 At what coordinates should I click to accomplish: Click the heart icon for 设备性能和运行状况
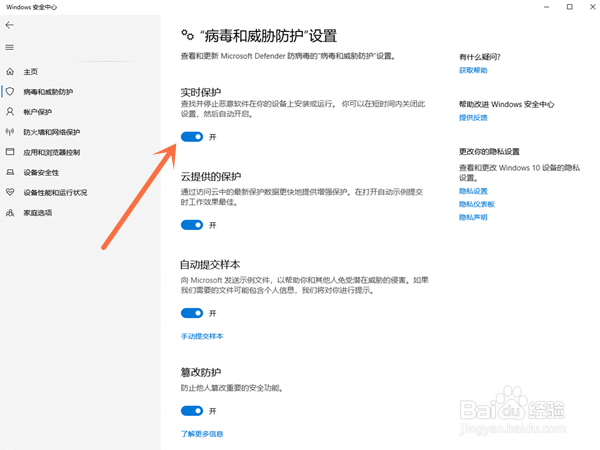(10, 192)
